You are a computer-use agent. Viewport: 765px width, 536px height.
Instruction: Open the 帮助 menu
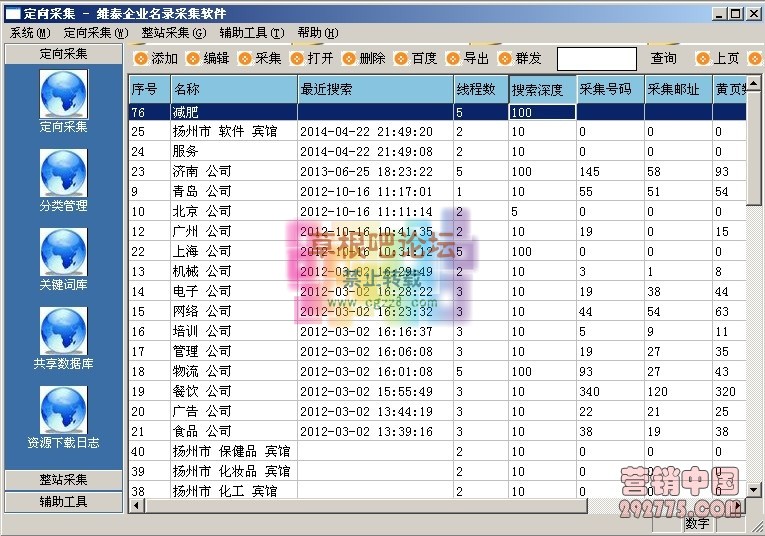click(318, 33)
